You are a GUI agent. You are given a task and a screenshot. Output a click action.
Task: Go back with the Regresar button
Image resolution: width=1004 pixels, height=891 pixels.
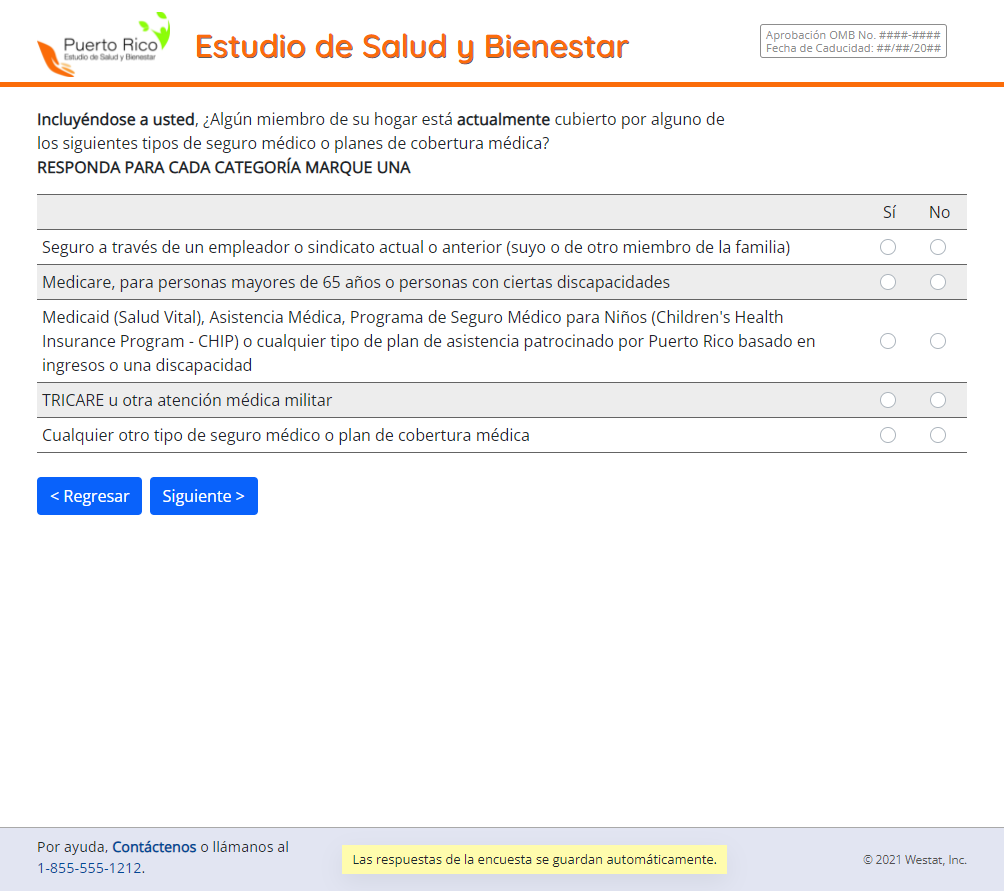(x=90, y=496)
